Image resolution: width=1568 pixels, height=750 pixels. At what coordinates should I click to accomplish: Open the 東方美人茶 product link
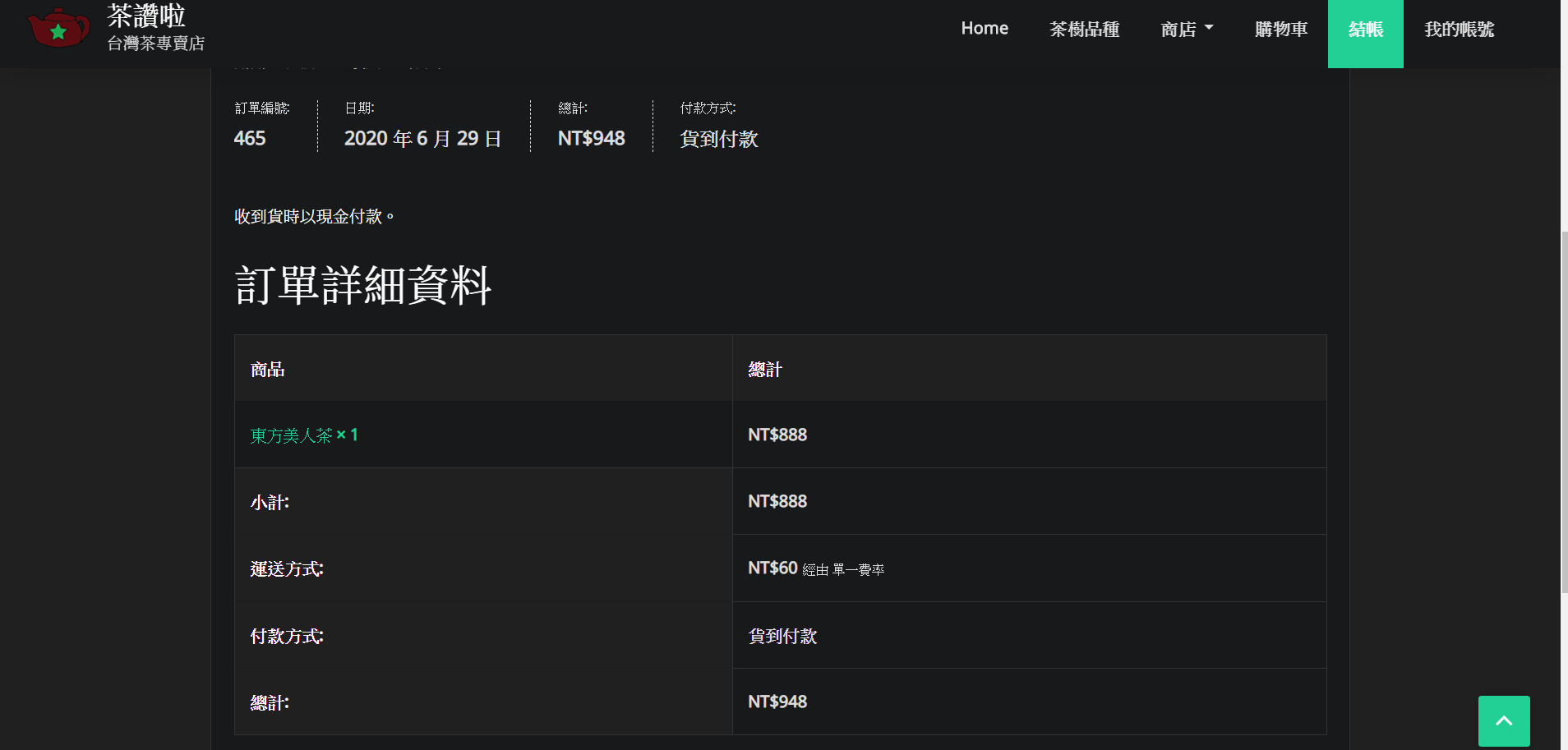tap(292, 435)
